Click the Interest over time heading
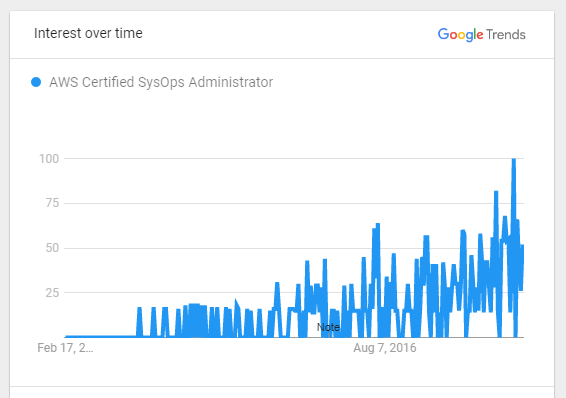Viewport: 566px width, 398px height. tap(88, 33)
